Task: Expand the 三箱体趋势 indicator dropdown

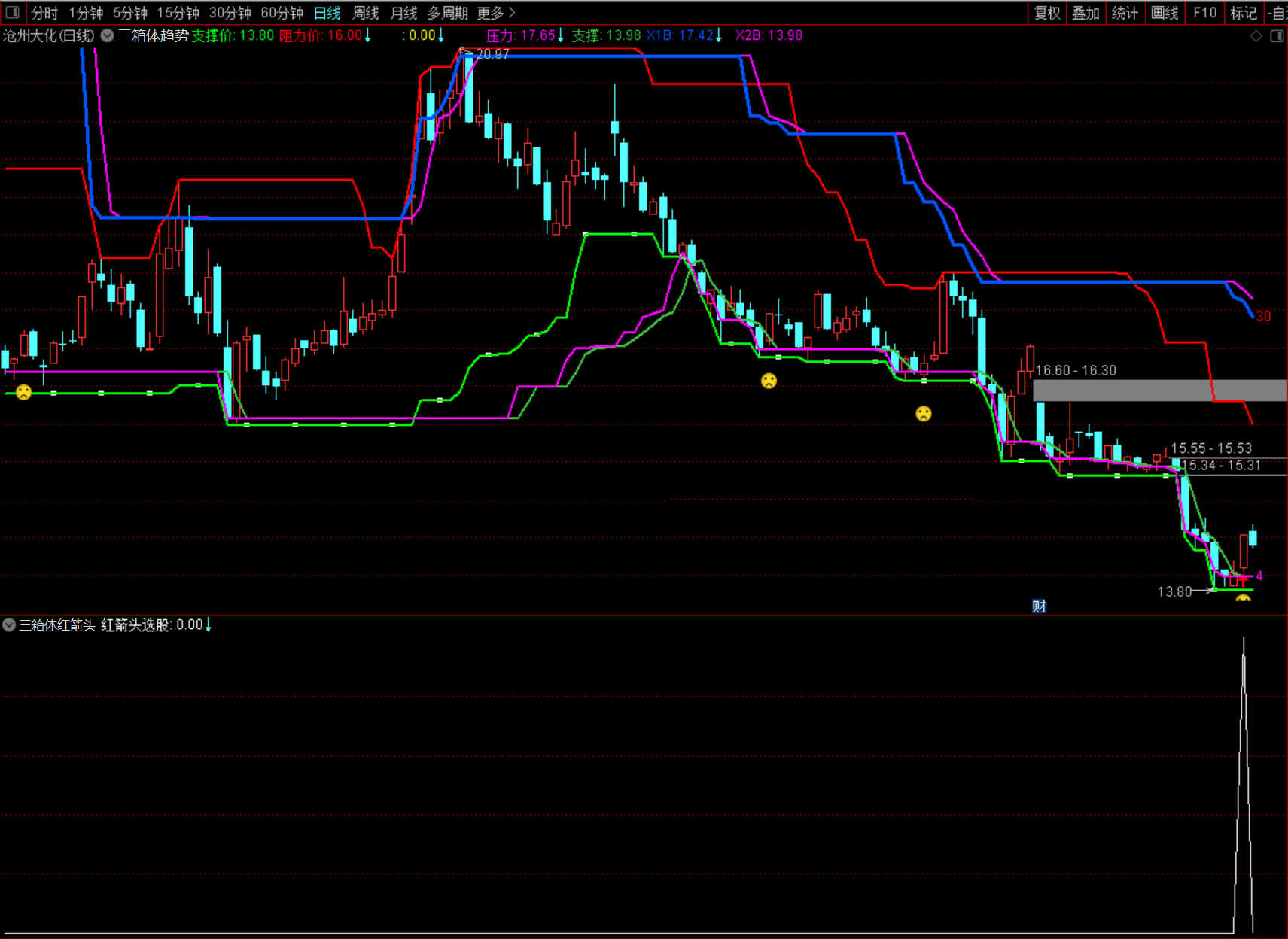Action: click(x=108, y=35)
